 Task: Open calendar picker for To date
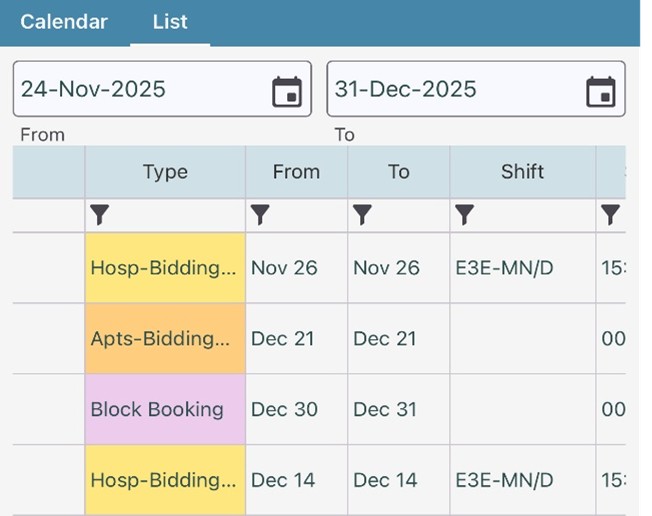[600, 91]
